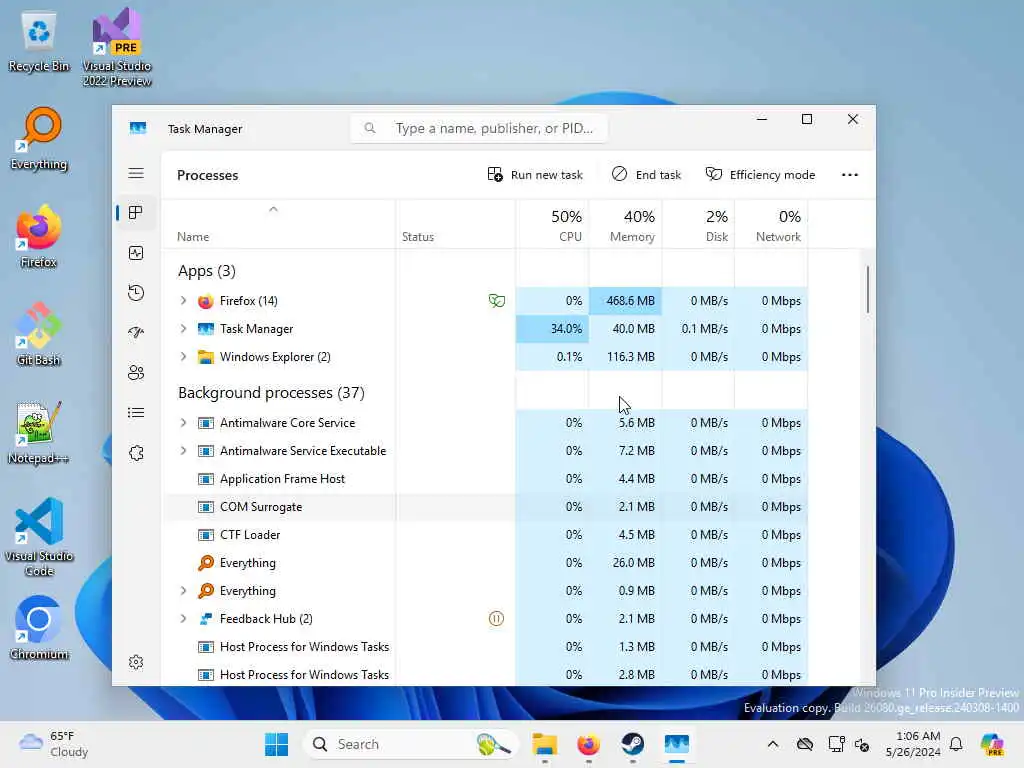The height and width of the screenshot is (768, 1024).
Task: Select Visual Studio 2022 Preview desktop icon
Action: pyautogui.click(x=117, y=47)
